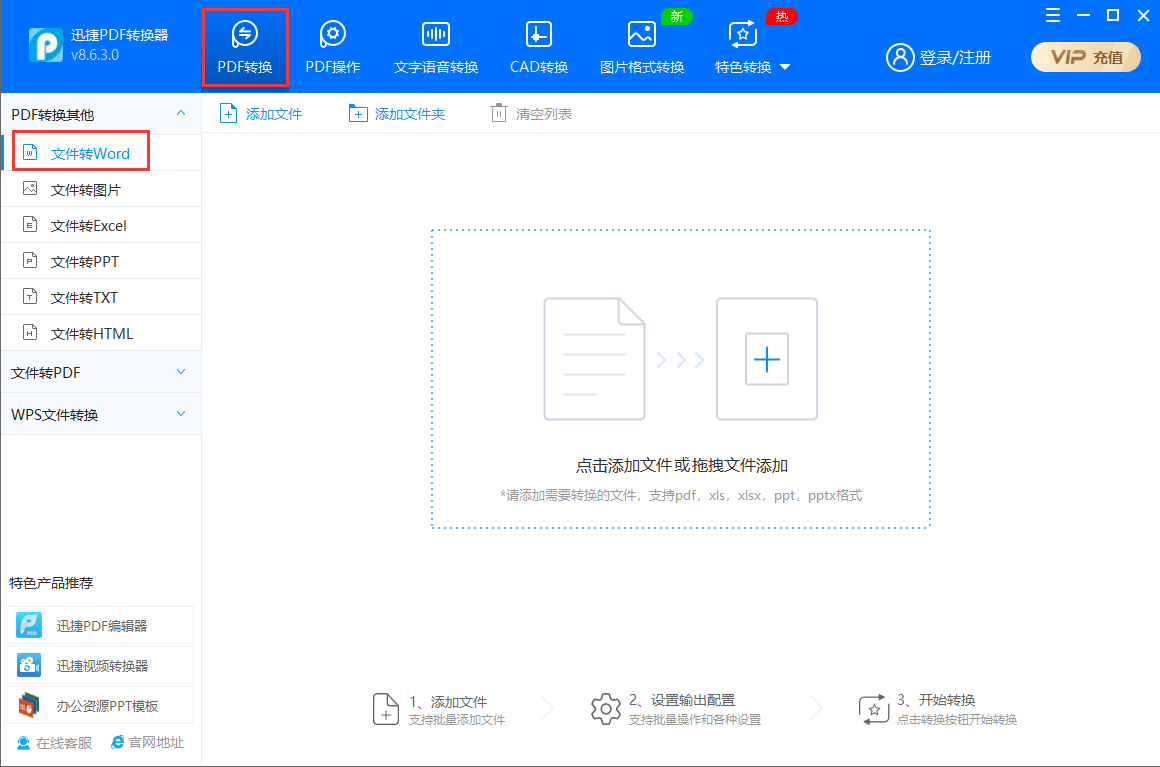Click the 登录/注册 user account icon
1160x767 pixels.
click(x=900, y=57)
